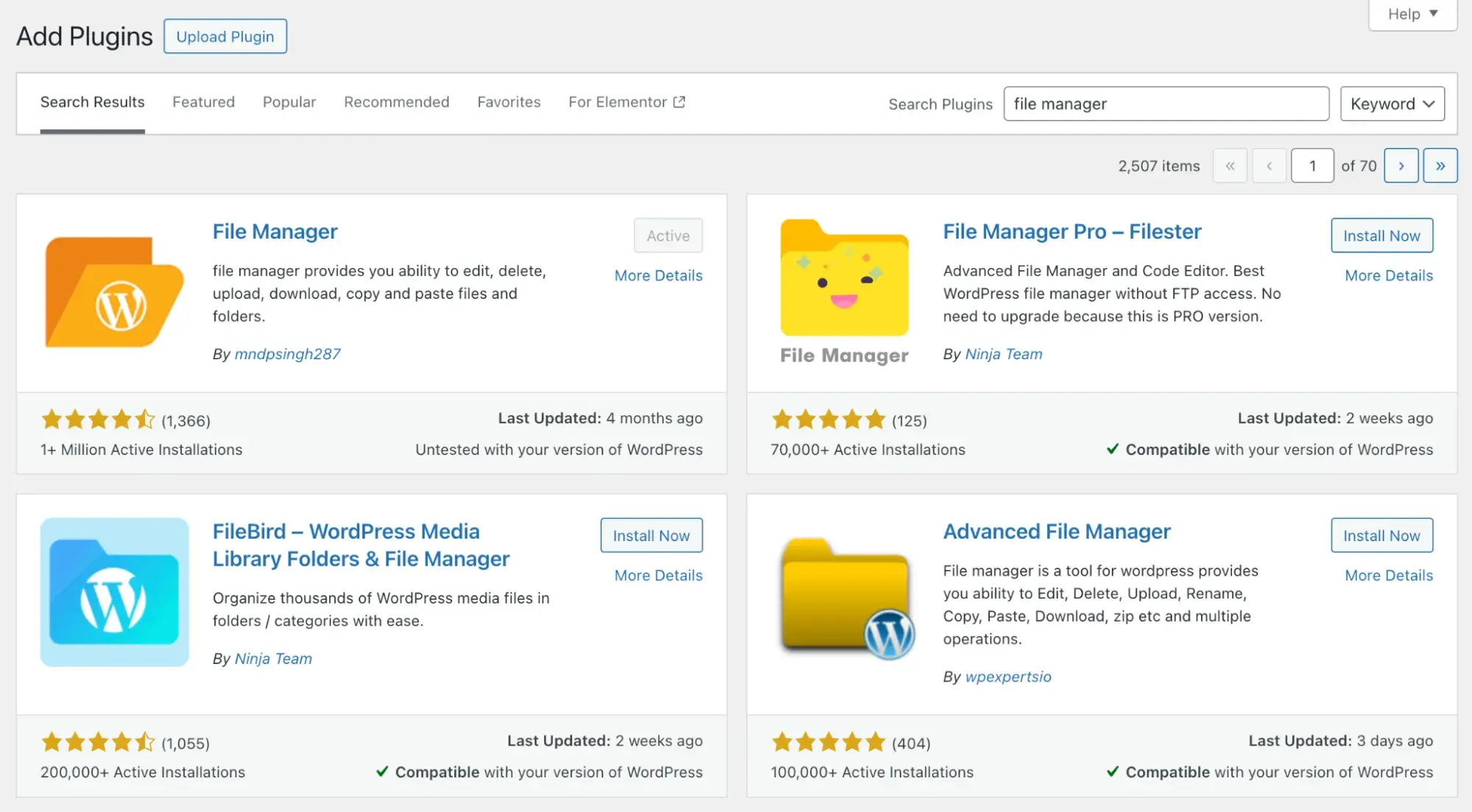
Task: Click 'Last Updated: 4 months ago' text
Action: pos(600,418)
